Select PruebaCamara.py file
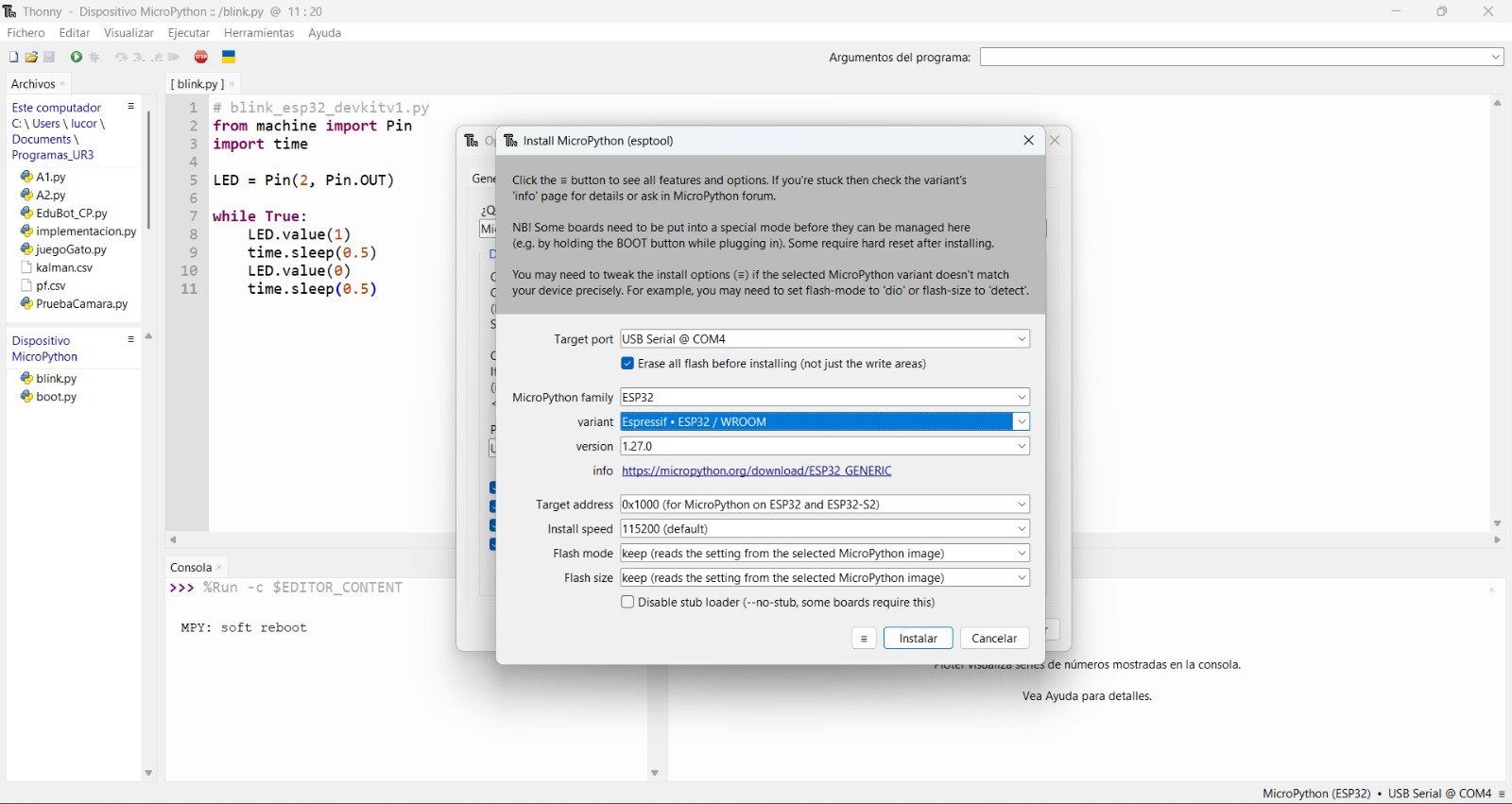This screenshot has height=804, width=1512. tap(74, 304)
